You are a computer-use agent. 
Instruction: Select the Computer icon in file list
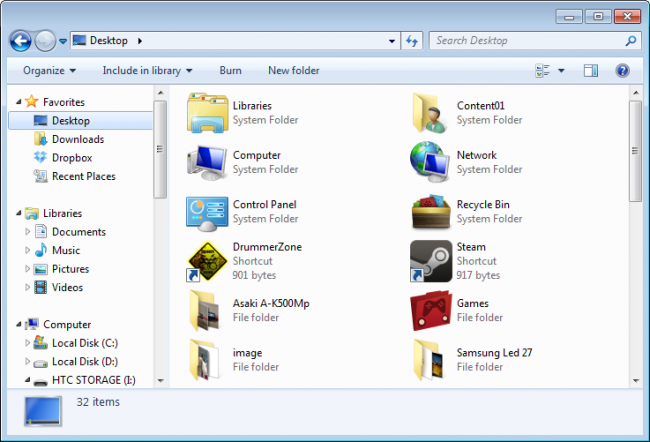[207, 162]
